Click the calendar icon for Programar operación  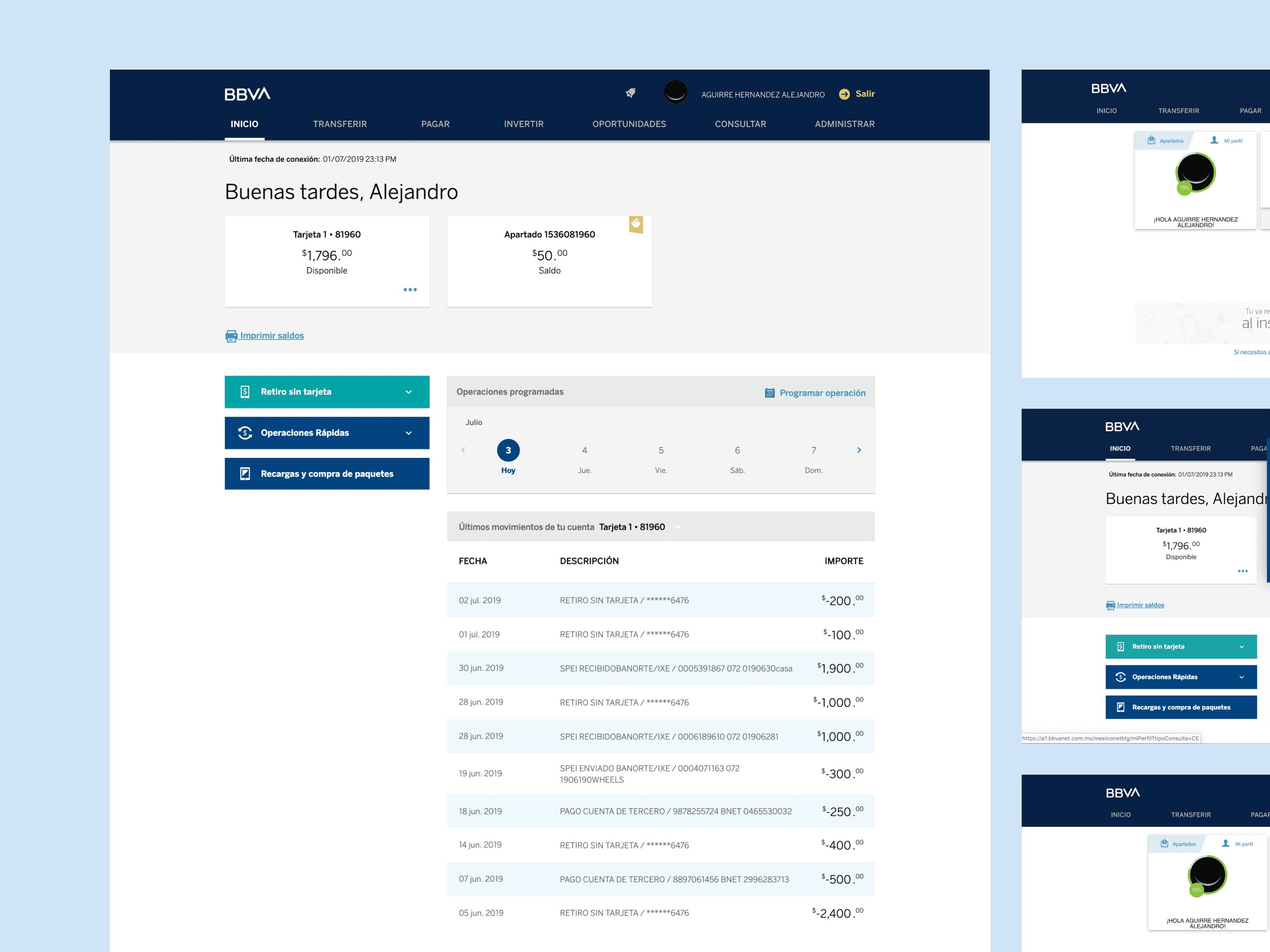coord(770,393)
